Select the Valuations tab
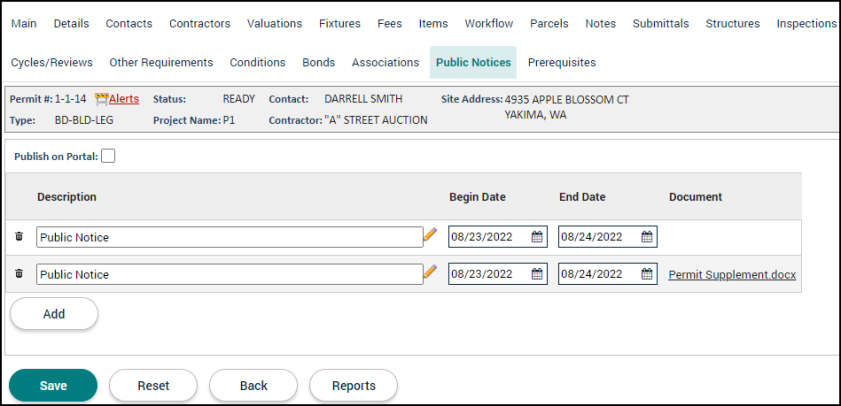 coord(275,24)
